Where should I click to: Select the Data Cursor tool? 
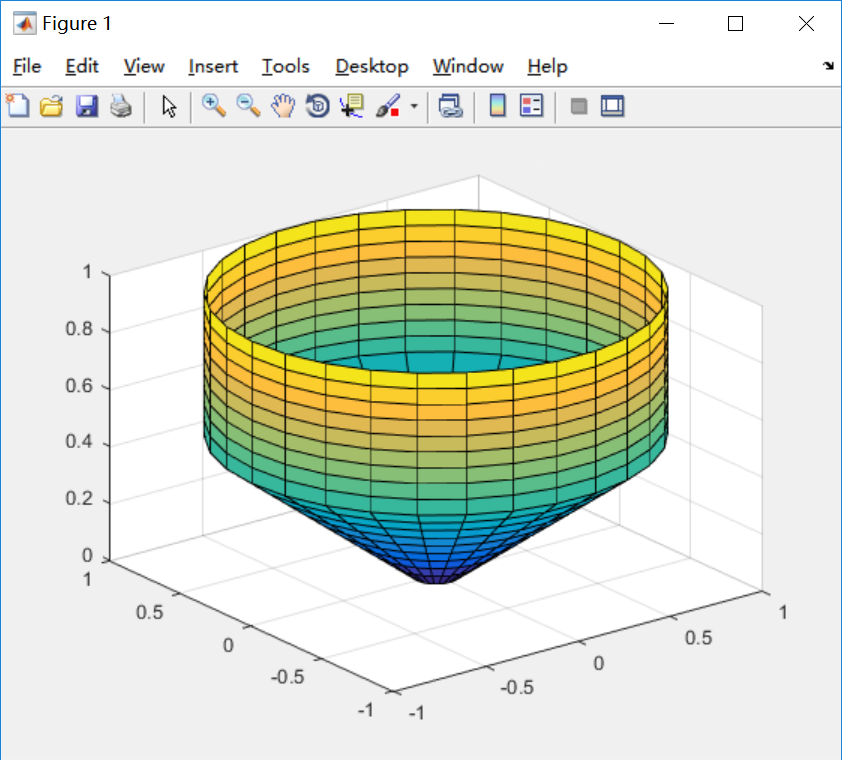pos(352,106)
